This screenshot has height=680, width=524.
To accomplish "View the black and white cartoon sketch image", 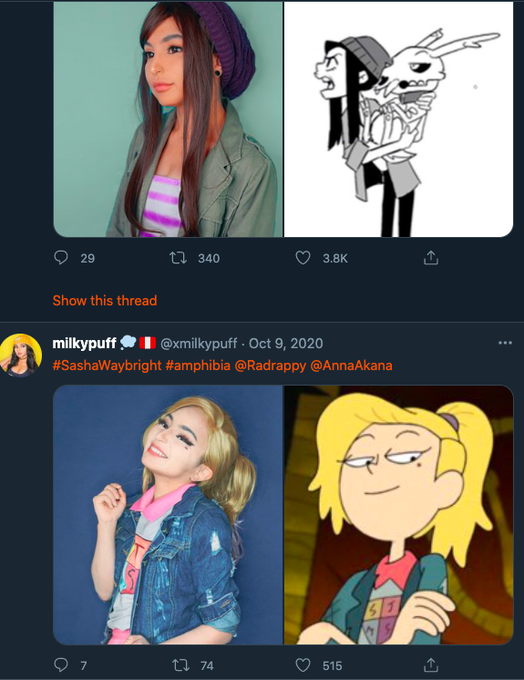I will [399, 119].
